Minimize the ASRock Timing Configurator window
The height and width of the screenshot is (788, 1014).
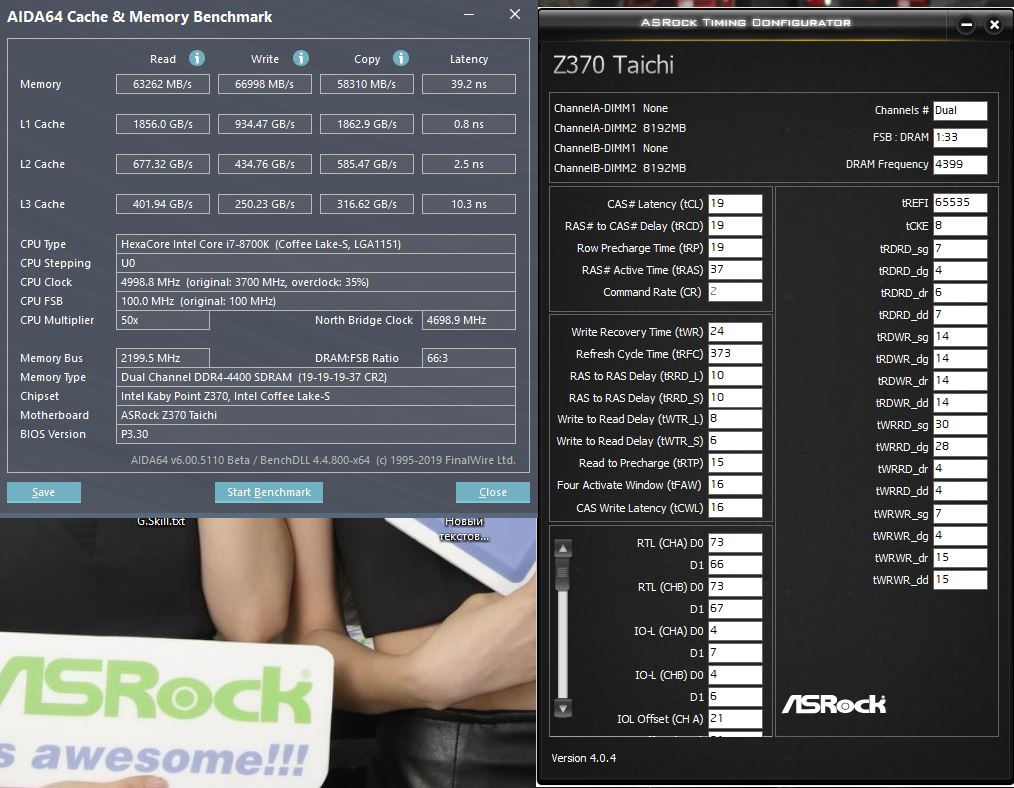pyautogui.click(x=966, y=25)
